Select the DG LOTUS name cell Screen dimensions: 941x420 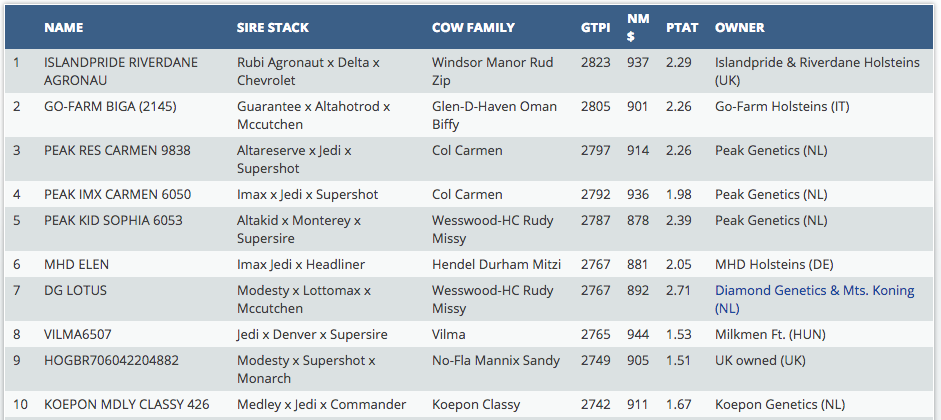click(75, 291)
